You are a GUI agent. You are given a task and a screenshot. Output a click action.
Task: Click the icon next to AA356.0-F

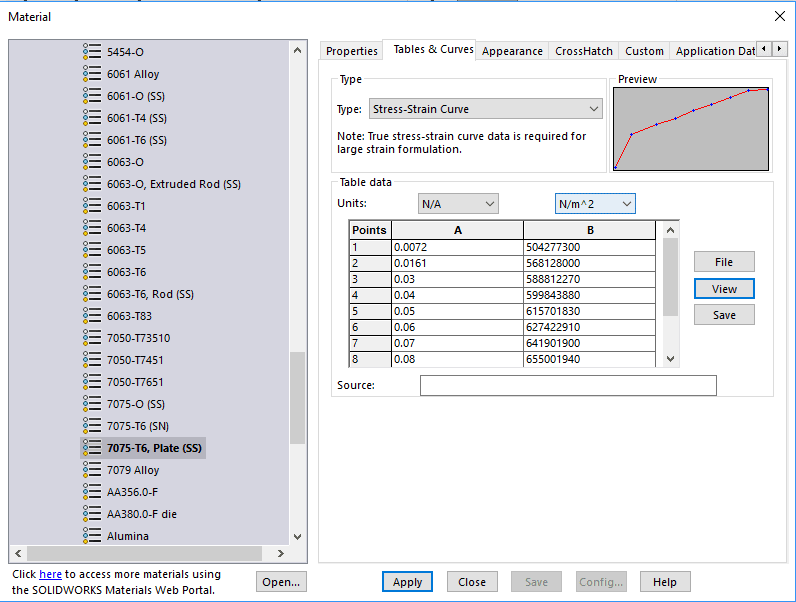point(92,492)
